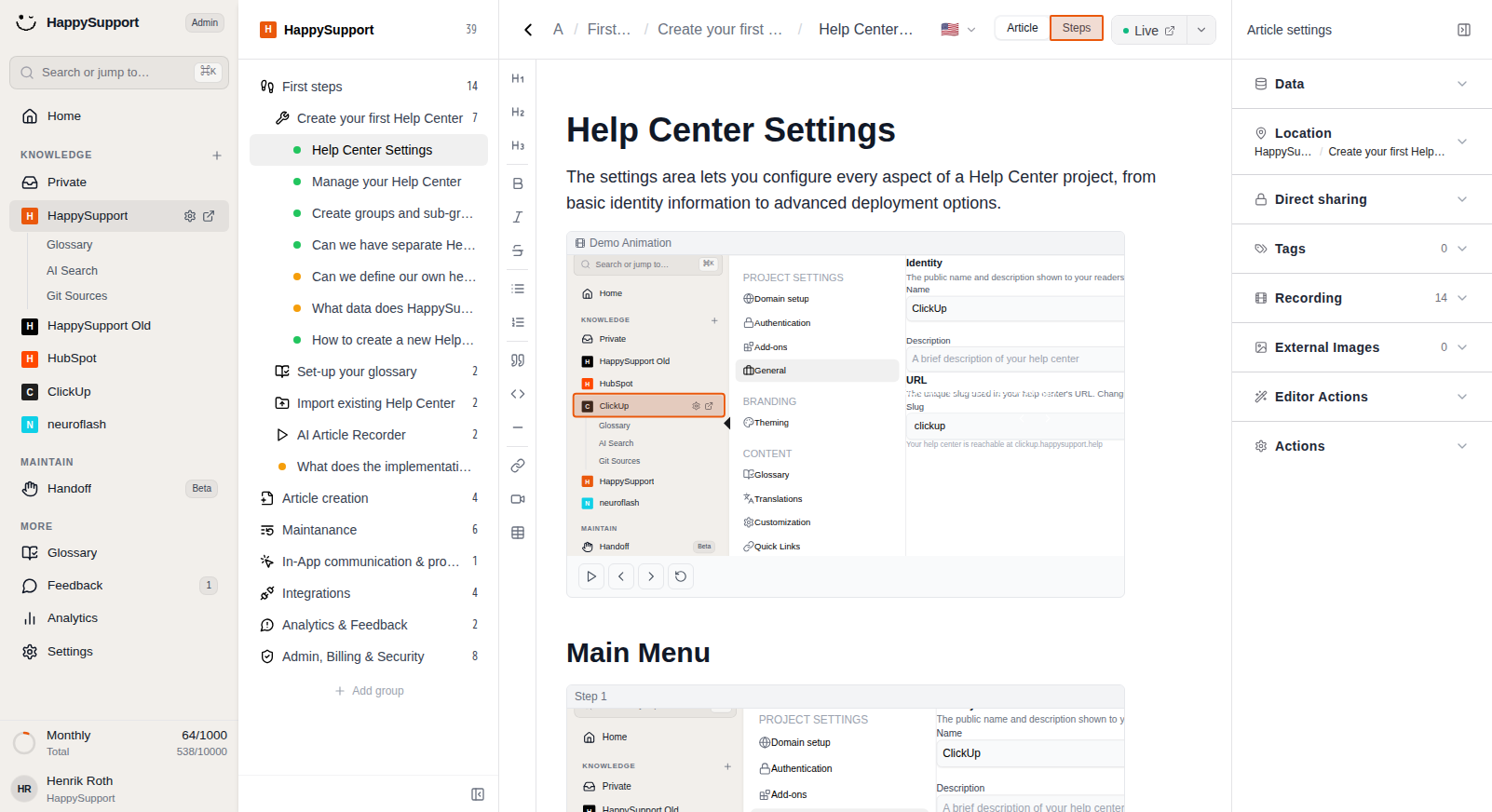Restart the Demo Animation

point(681,576)
